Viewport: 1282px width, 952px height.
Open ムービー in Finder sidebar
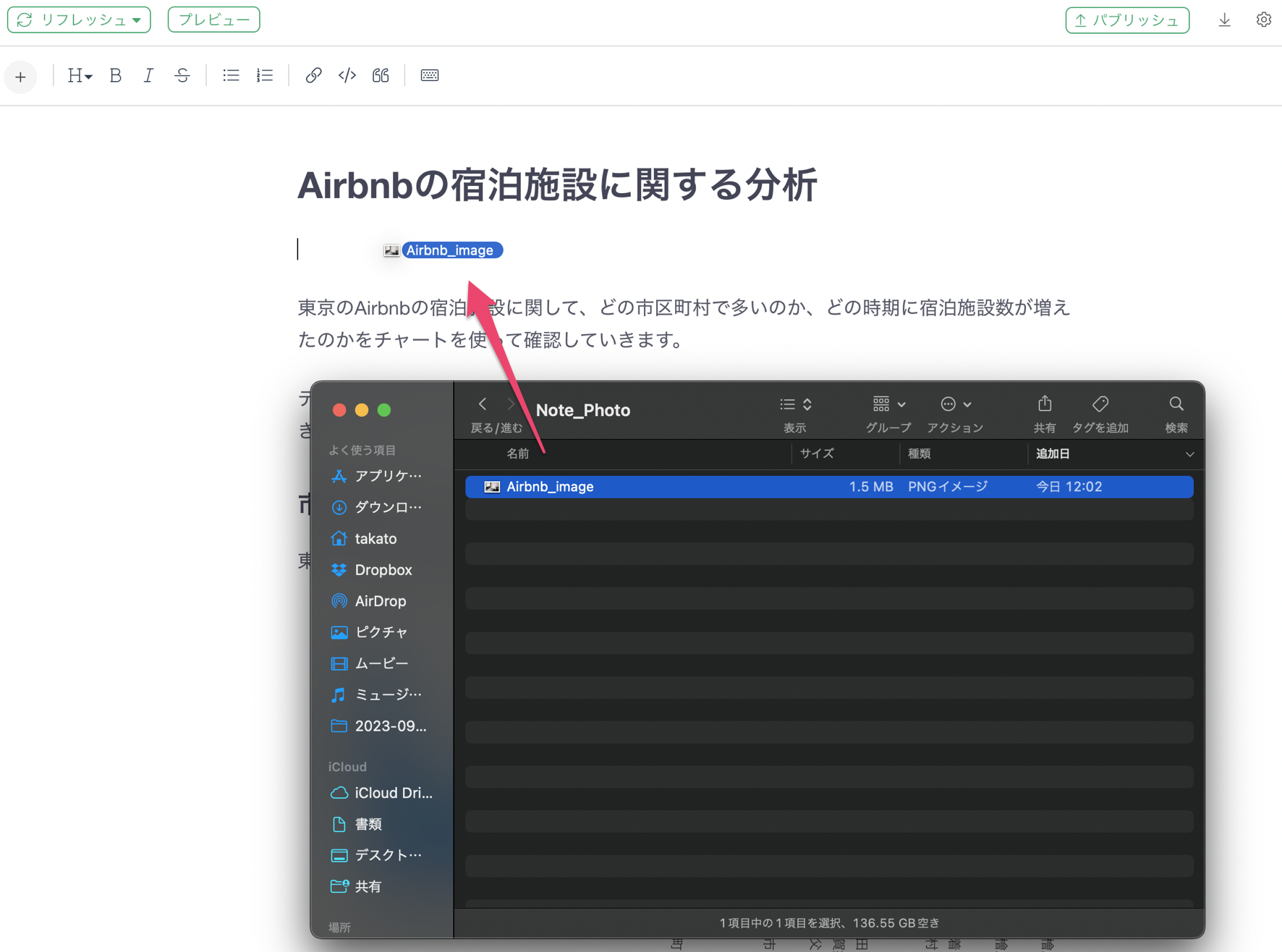pyautogui.click(x=370, y=663)
